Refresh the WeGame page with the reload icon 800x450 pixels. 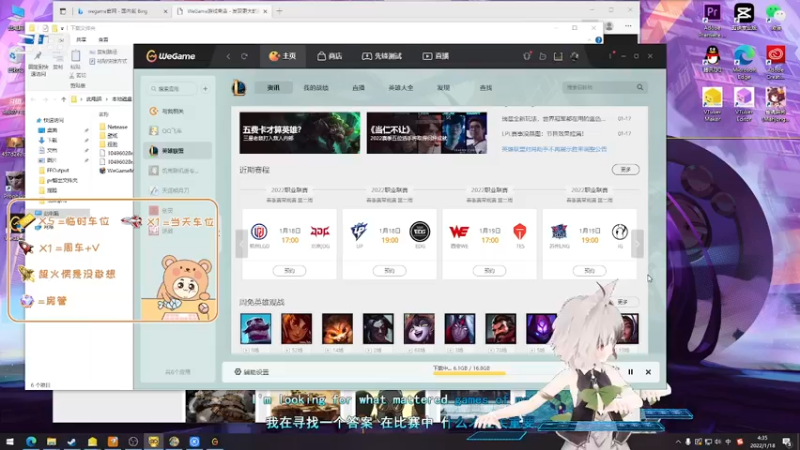tap(244, 56)
